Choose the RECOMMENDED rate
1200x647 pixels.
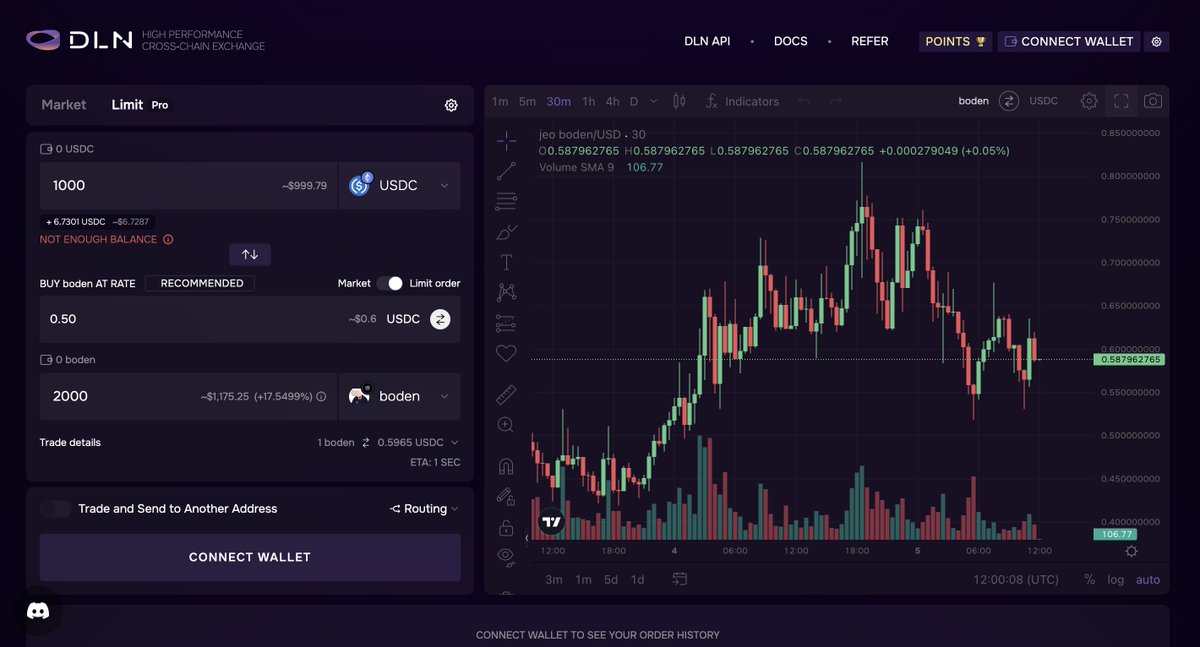[x=200, y=283]
